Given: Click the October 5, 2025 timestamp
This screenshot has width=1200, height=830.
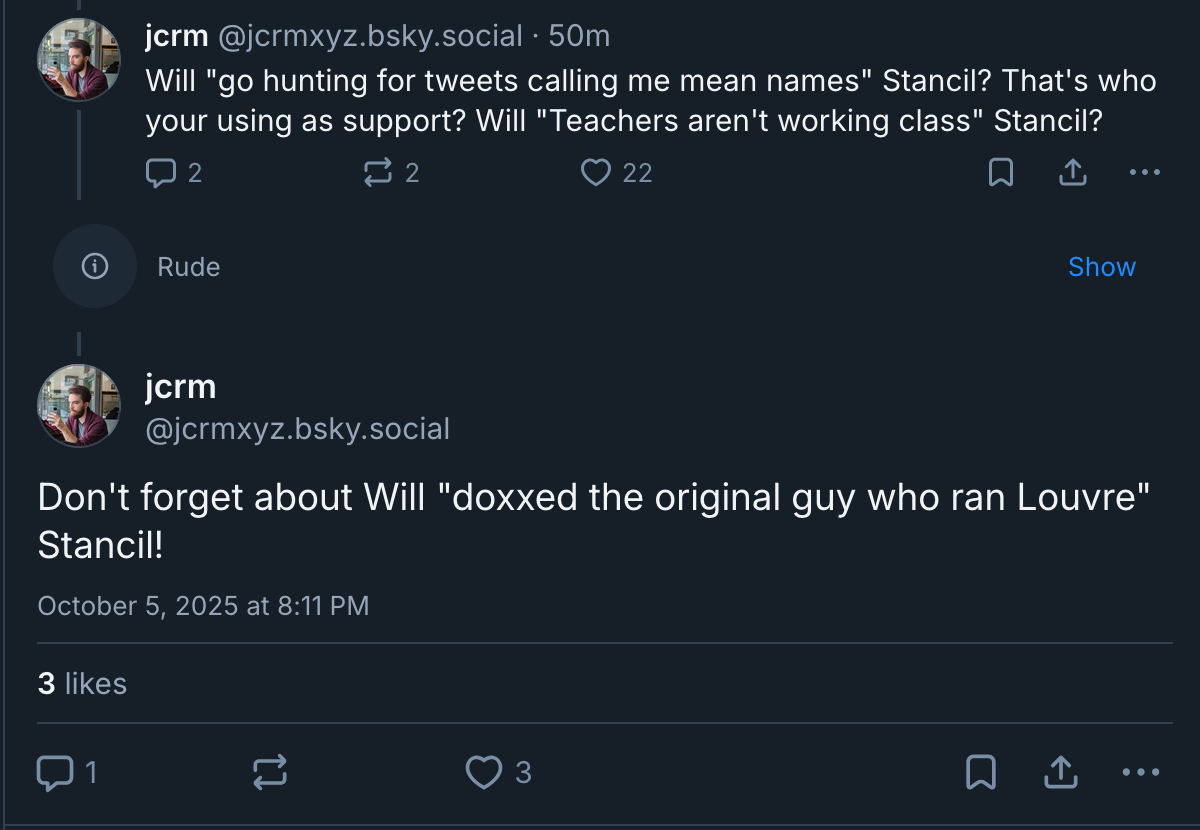Looking at the screenshot, I should (203, 606).
